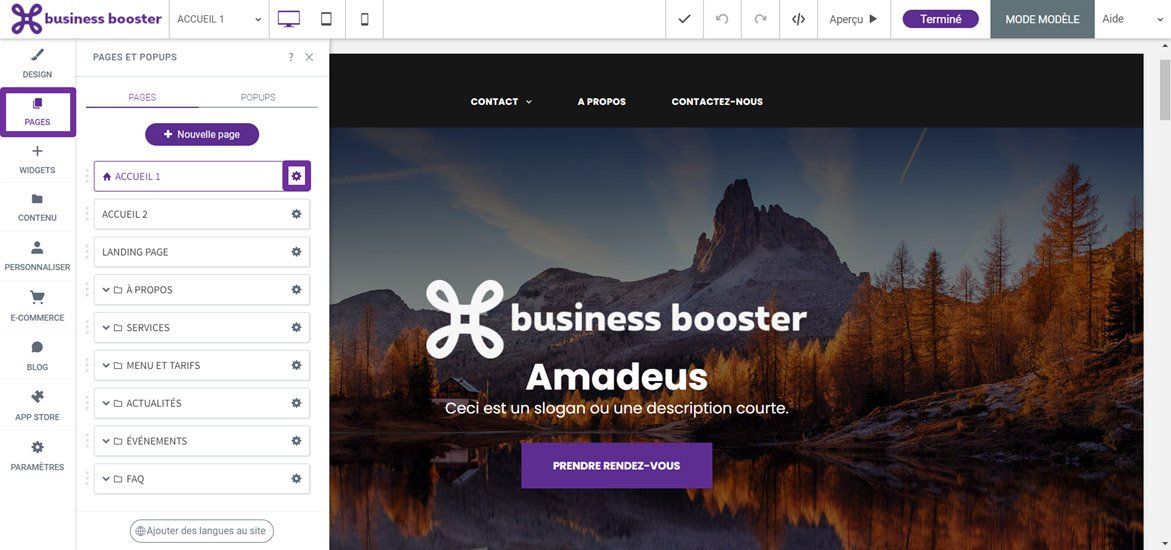Open the Design panel in sidebar
The image size is (1171, 550).
tap(37, 64)
